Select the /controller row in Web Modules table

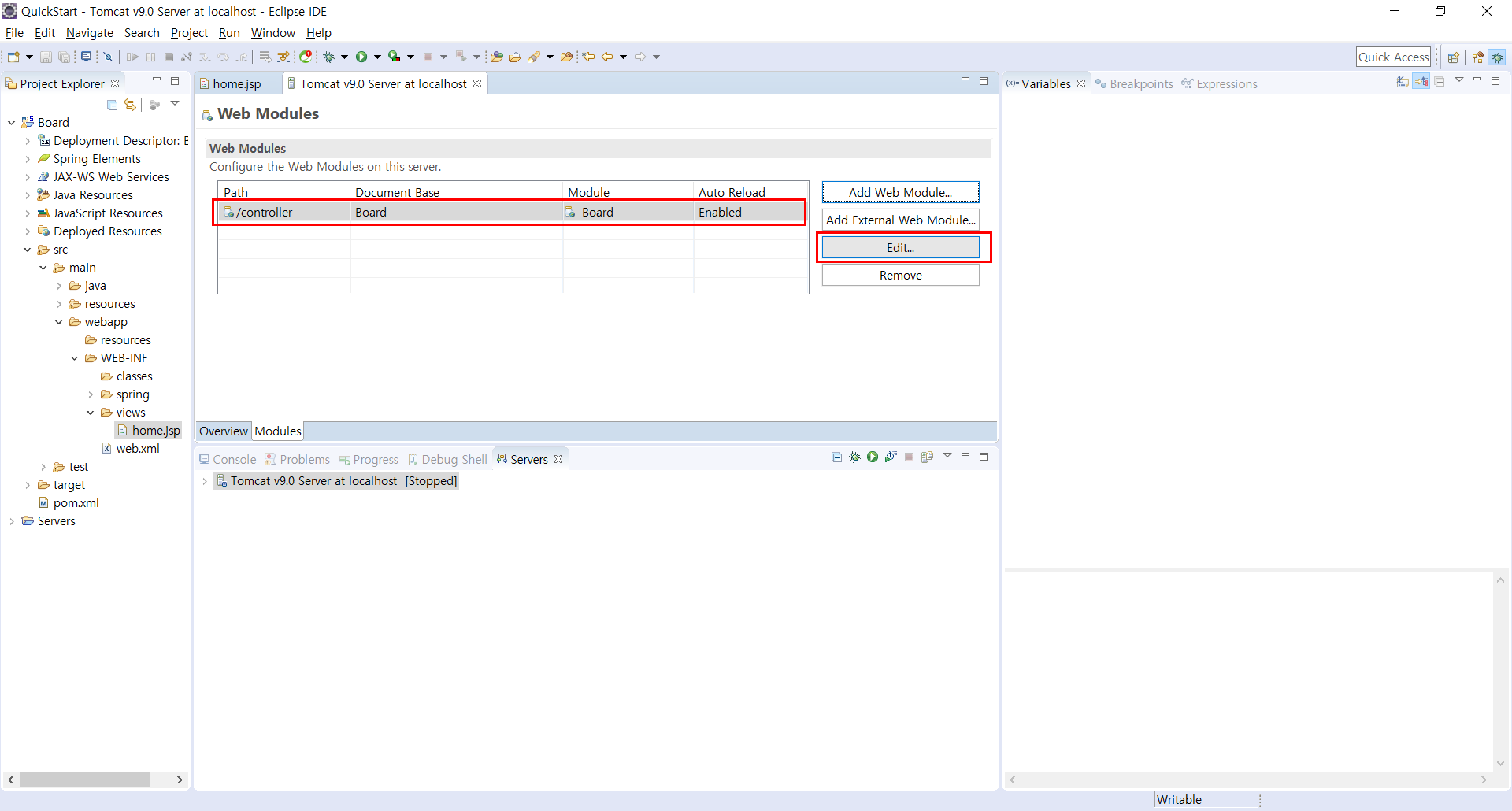point(513,213)
